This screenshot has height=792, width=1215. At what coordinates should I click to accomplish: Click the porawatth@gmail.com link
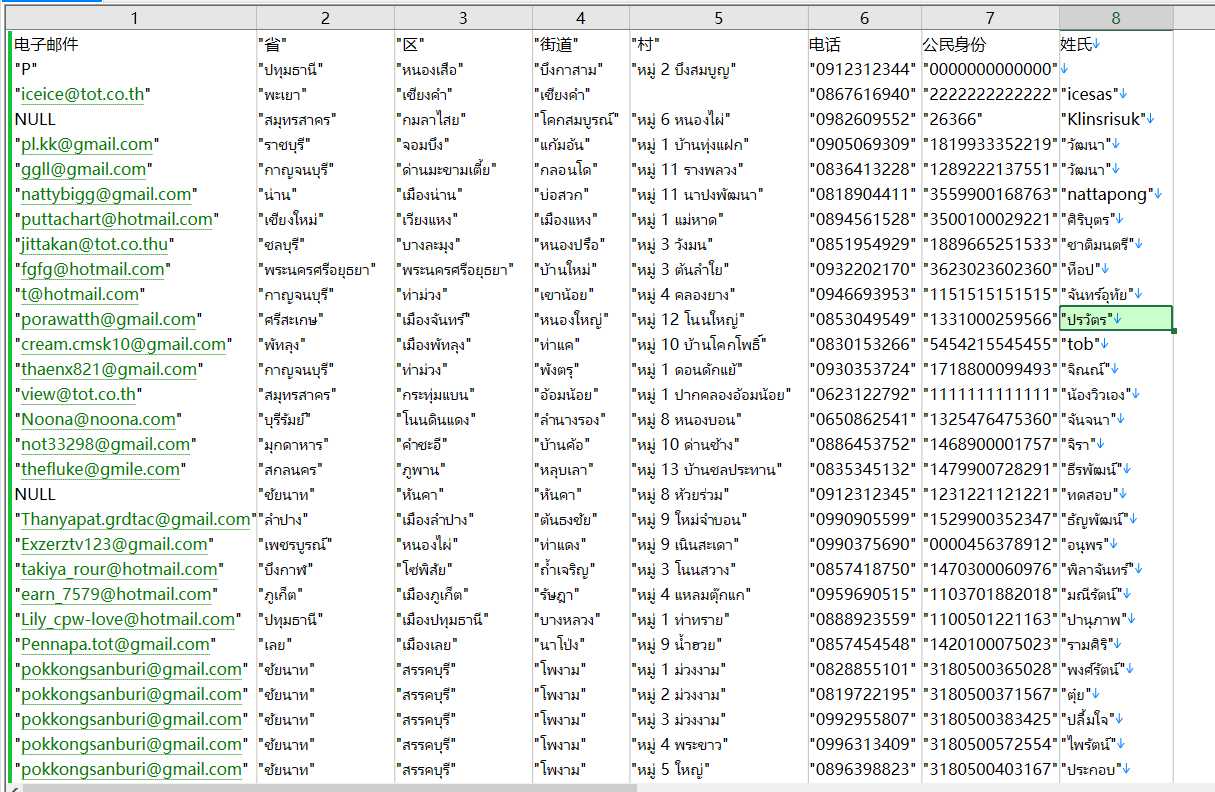pos(108,319)
